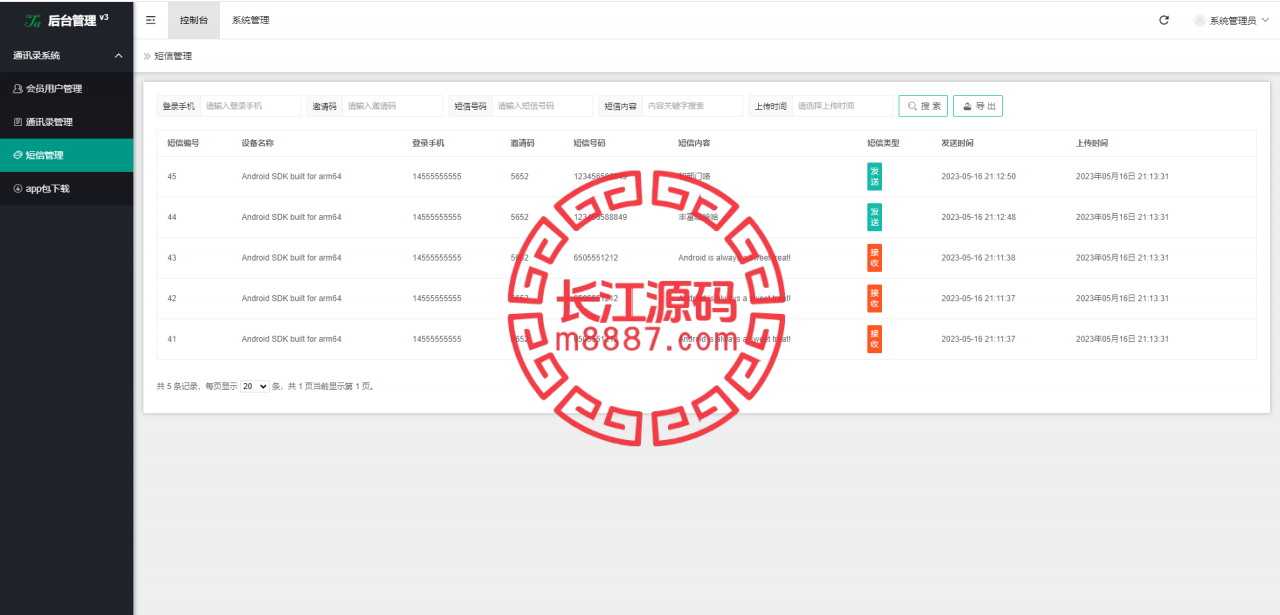This screenshot has width=1280, height=615.
Task: Open the page size dropdown showing 20
Action: 255,386
